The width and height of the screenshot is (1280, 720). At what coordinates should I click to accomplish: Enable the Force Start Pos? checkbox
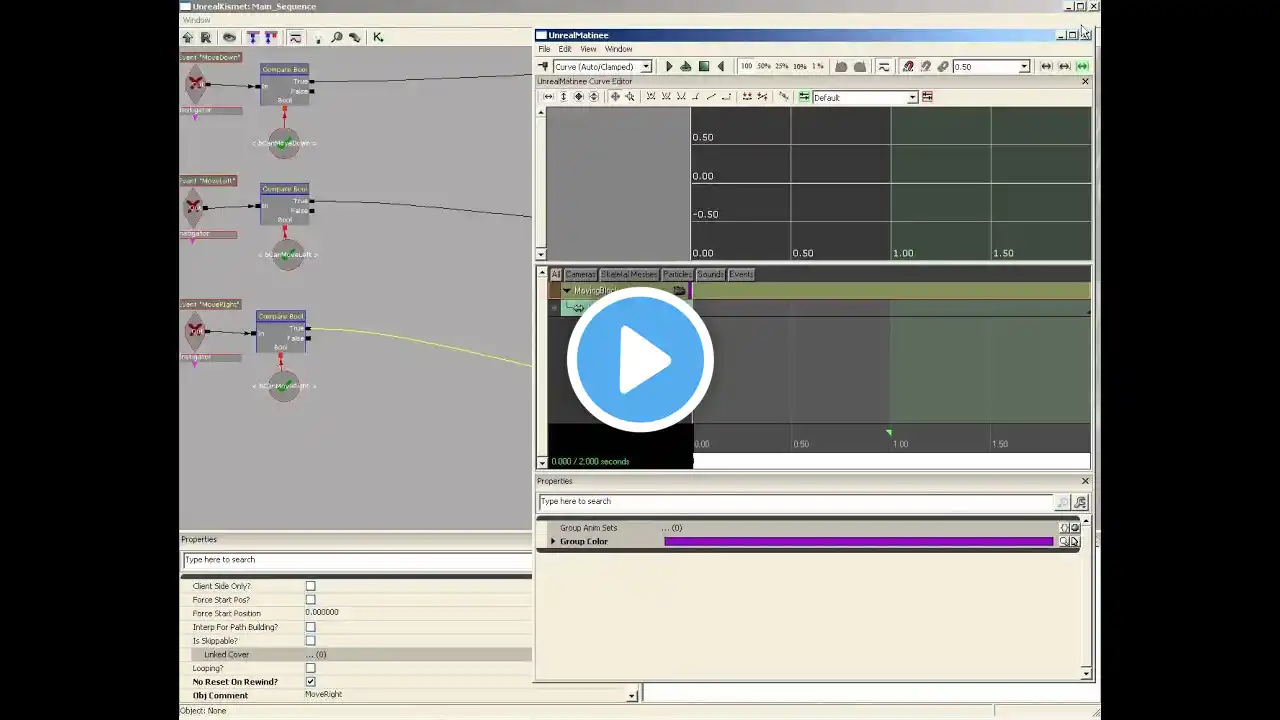[310, 600]
